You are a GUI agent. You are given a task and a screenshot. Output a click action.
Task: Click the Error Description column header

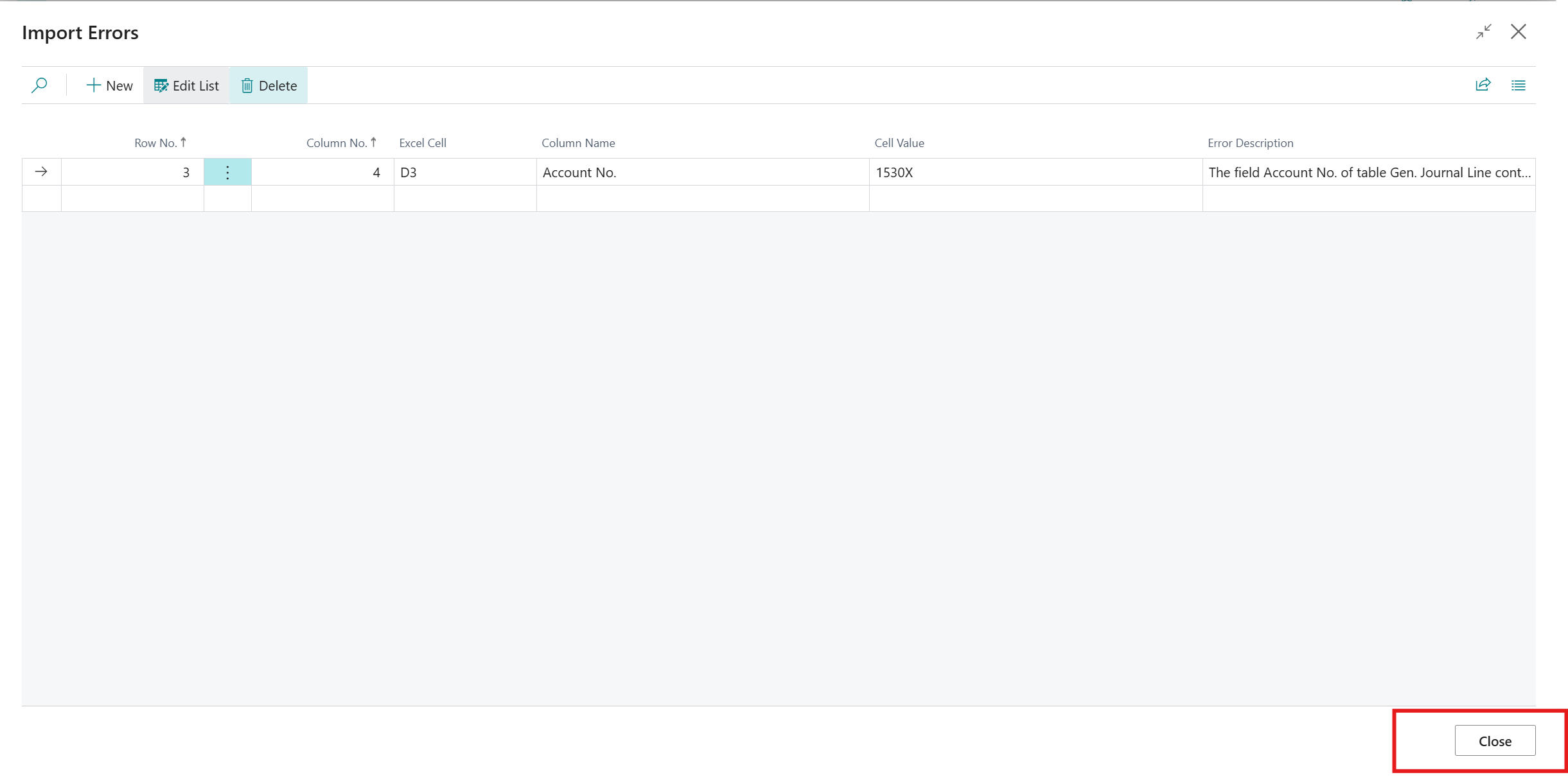(x=1250, y=143)
